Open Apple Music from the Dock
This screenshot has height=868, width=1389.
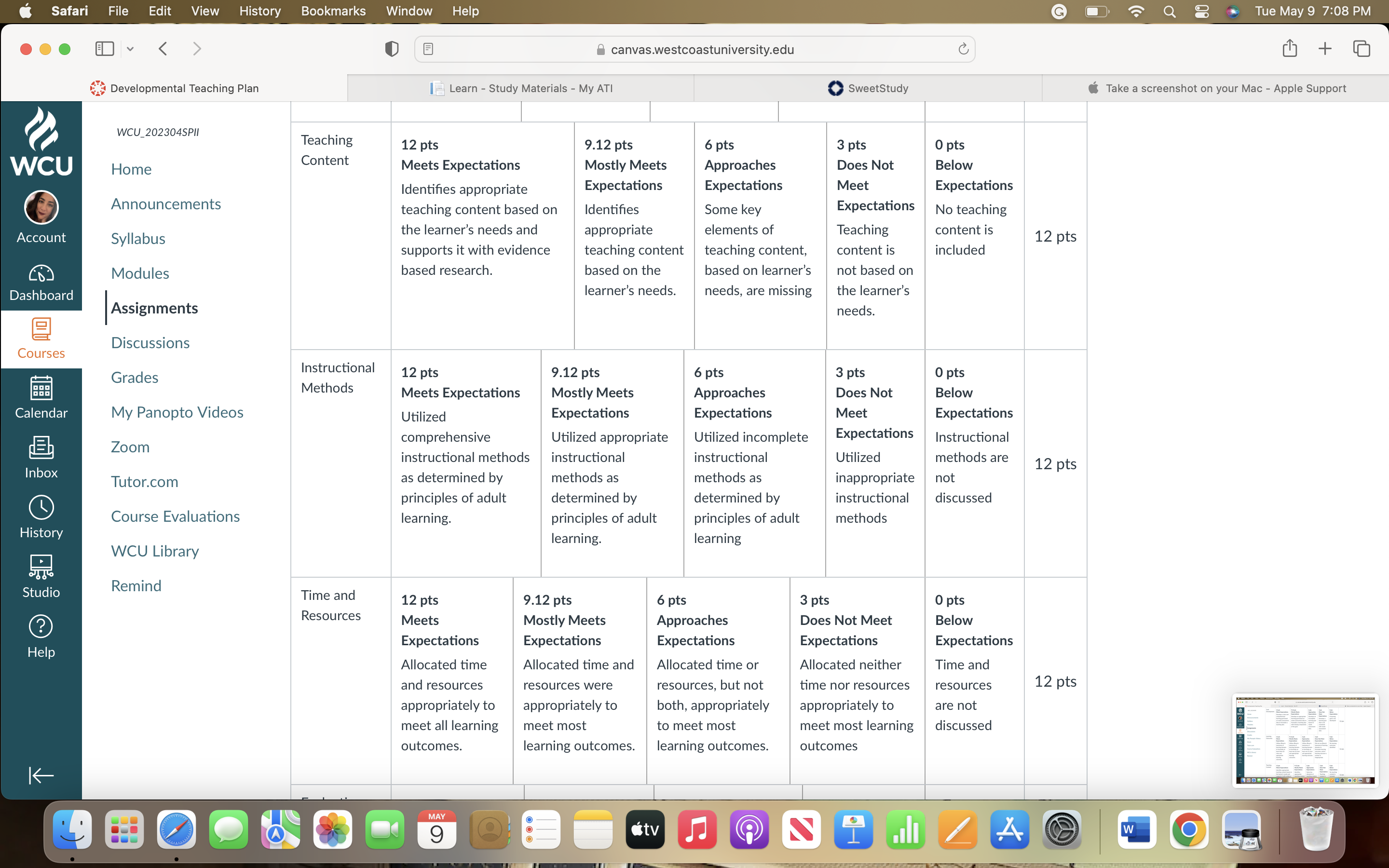(697, 829)
